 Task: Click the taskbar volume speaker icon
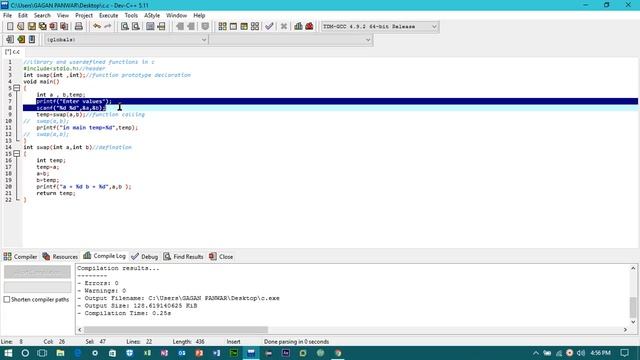[x=581, y=353]
